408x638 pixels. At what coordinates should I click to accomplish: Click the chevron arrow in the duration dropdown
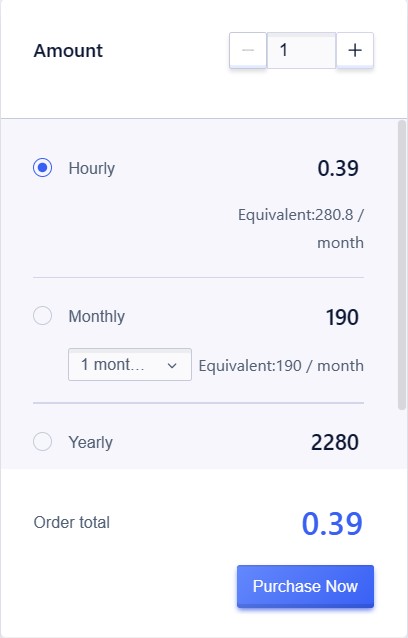point(172,365)
